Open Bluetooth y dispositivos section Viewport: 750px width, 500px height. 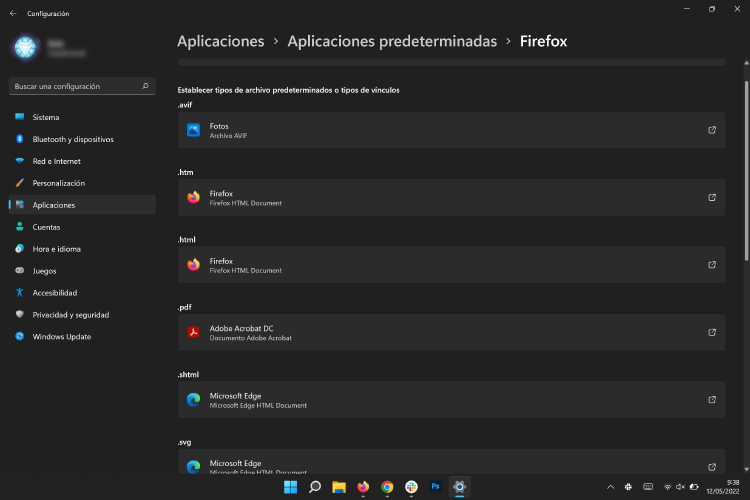coord(72,139)
